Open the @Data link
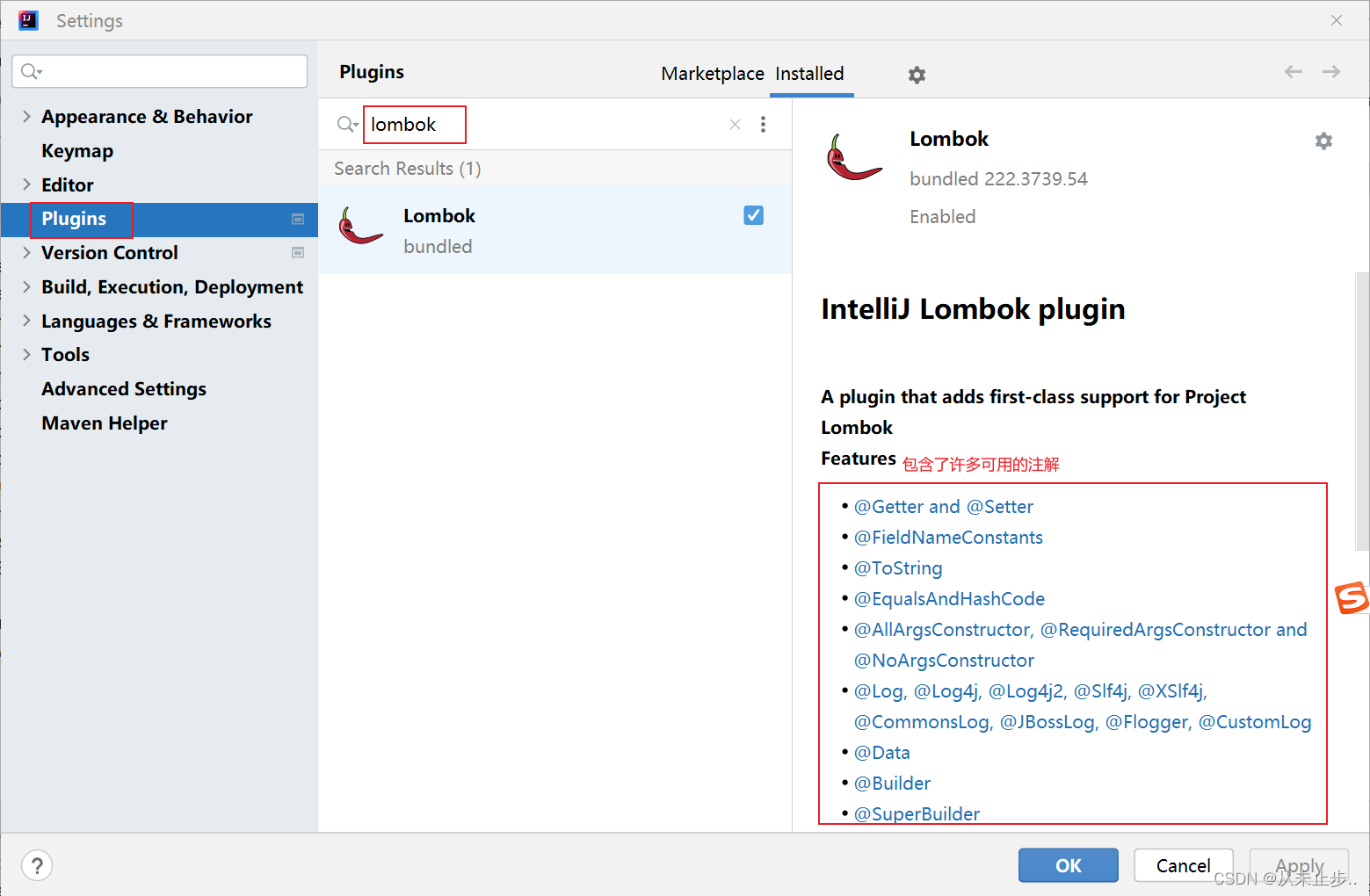The height and width of the screenshot is (896, 1370). tap(882, 753)
